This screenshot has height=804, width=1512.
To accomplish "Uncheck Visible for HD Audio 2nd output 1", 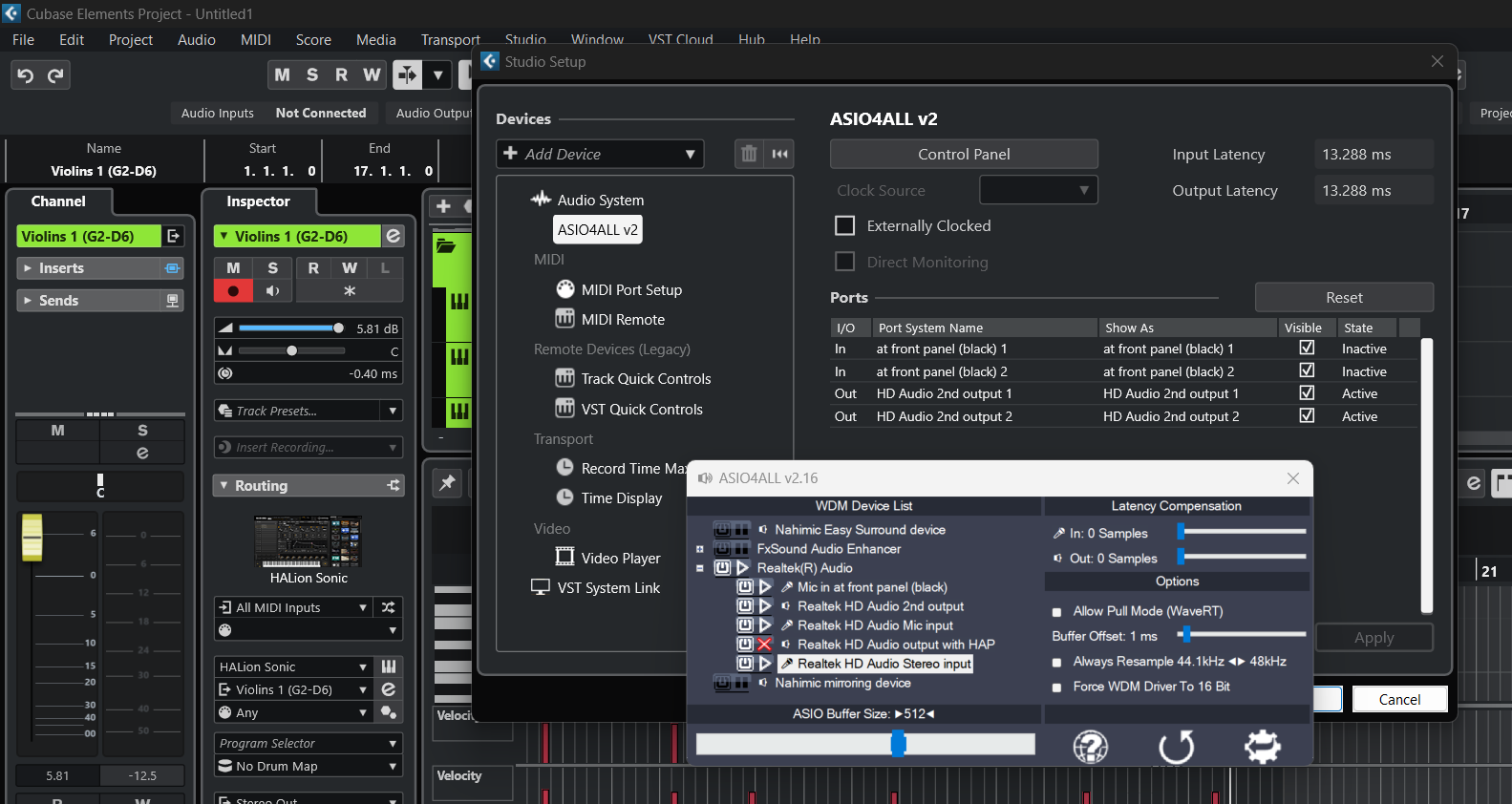I will pyautogui.click(x=1306, y=393).
